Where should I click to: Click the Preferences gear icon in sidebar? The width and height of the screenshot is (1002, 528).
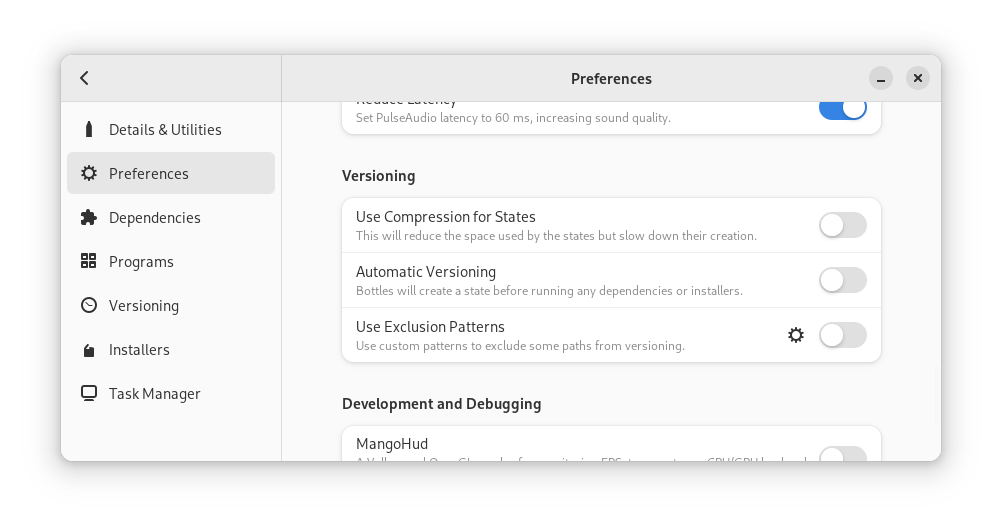click(x=89, y=173)
